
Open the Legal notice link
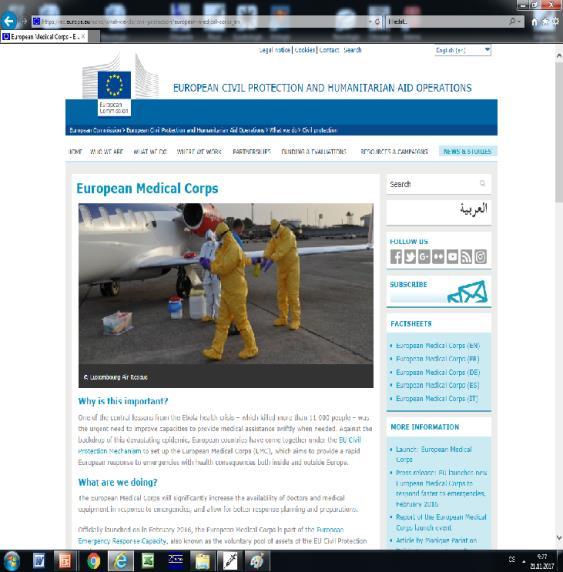click(x=275, y=50)
